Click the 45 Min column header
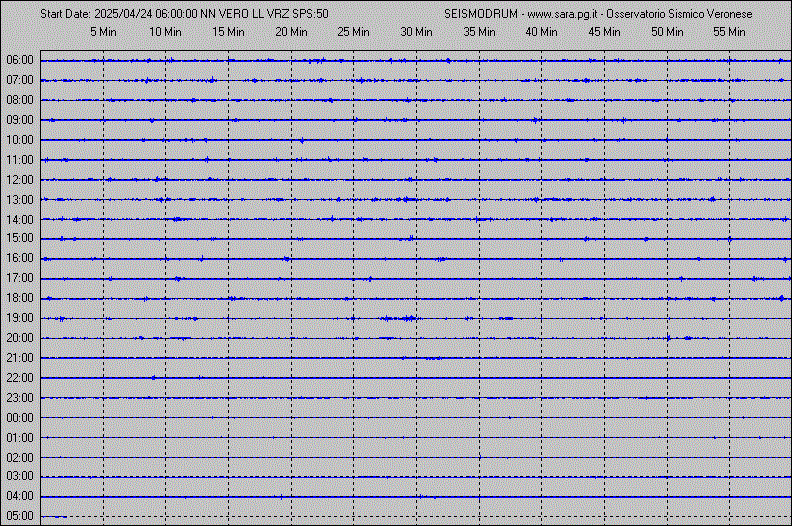Image resolution: width=792 pixels, height=526 pixels. (x=605, y=32)
